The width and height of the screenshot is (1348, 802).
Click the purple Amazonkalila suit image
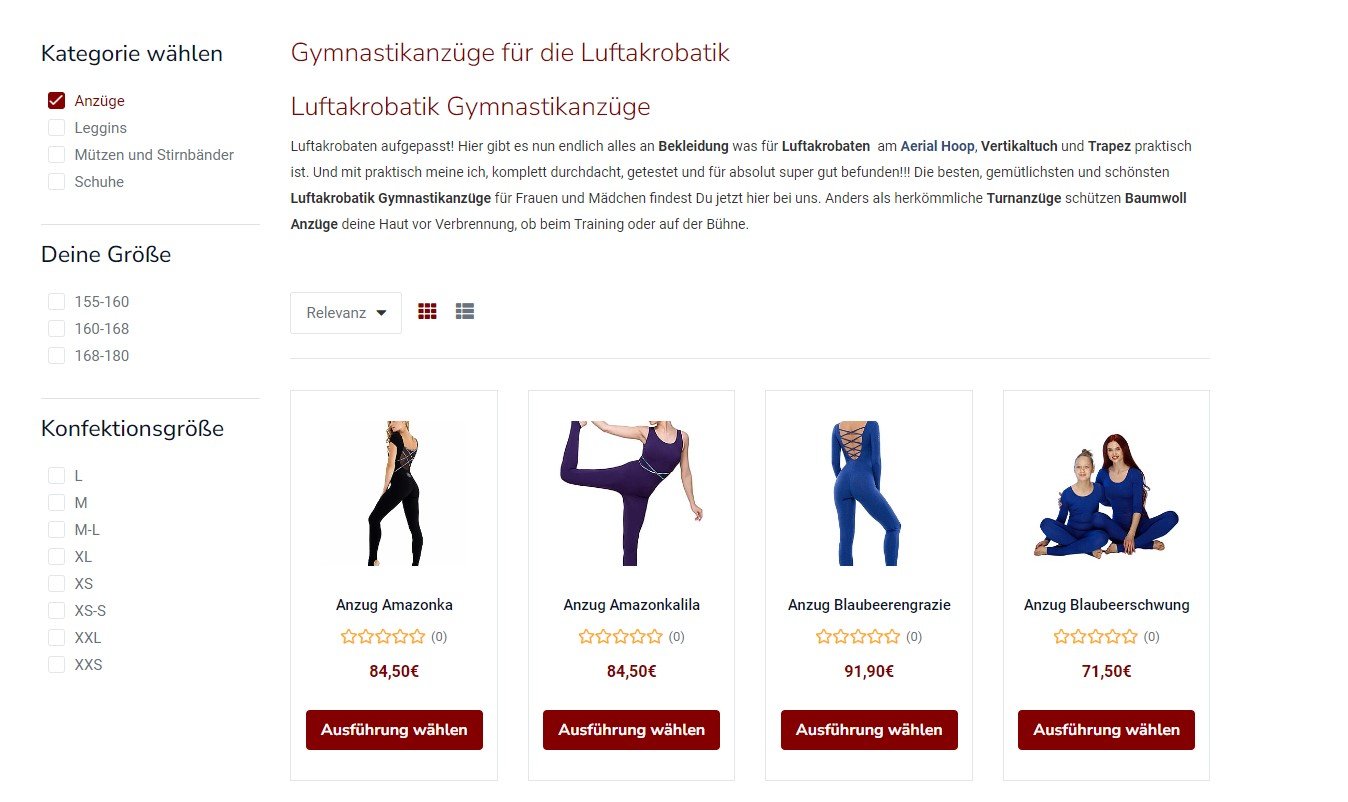click(631, 493)
